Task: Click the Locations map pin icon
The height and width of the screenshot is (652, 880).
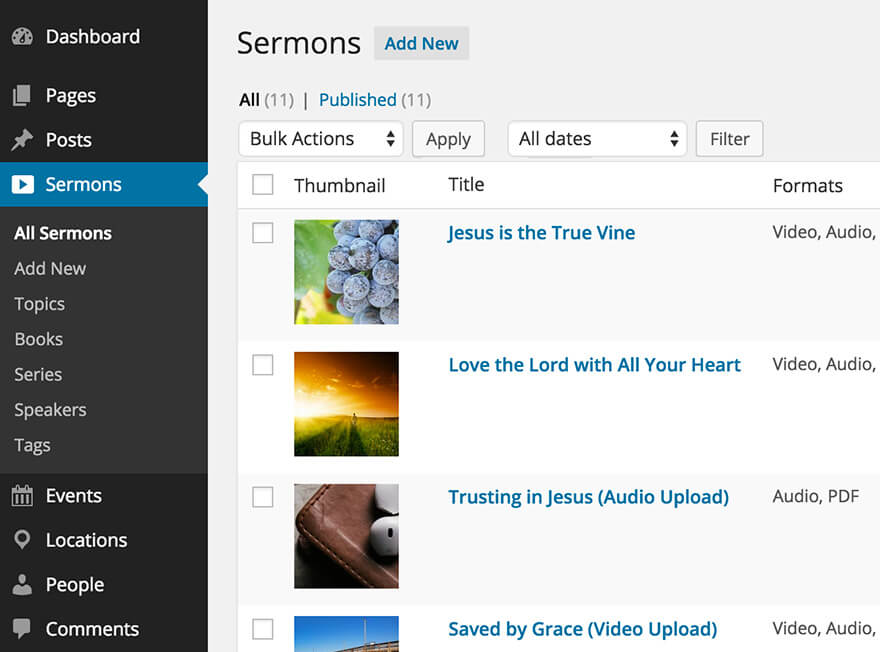Action: coord(22,540)
